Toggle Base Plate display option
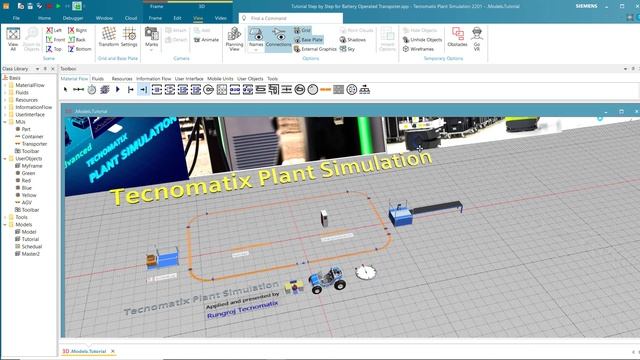The width and height of the screenshot is (640, 360). 309,40
